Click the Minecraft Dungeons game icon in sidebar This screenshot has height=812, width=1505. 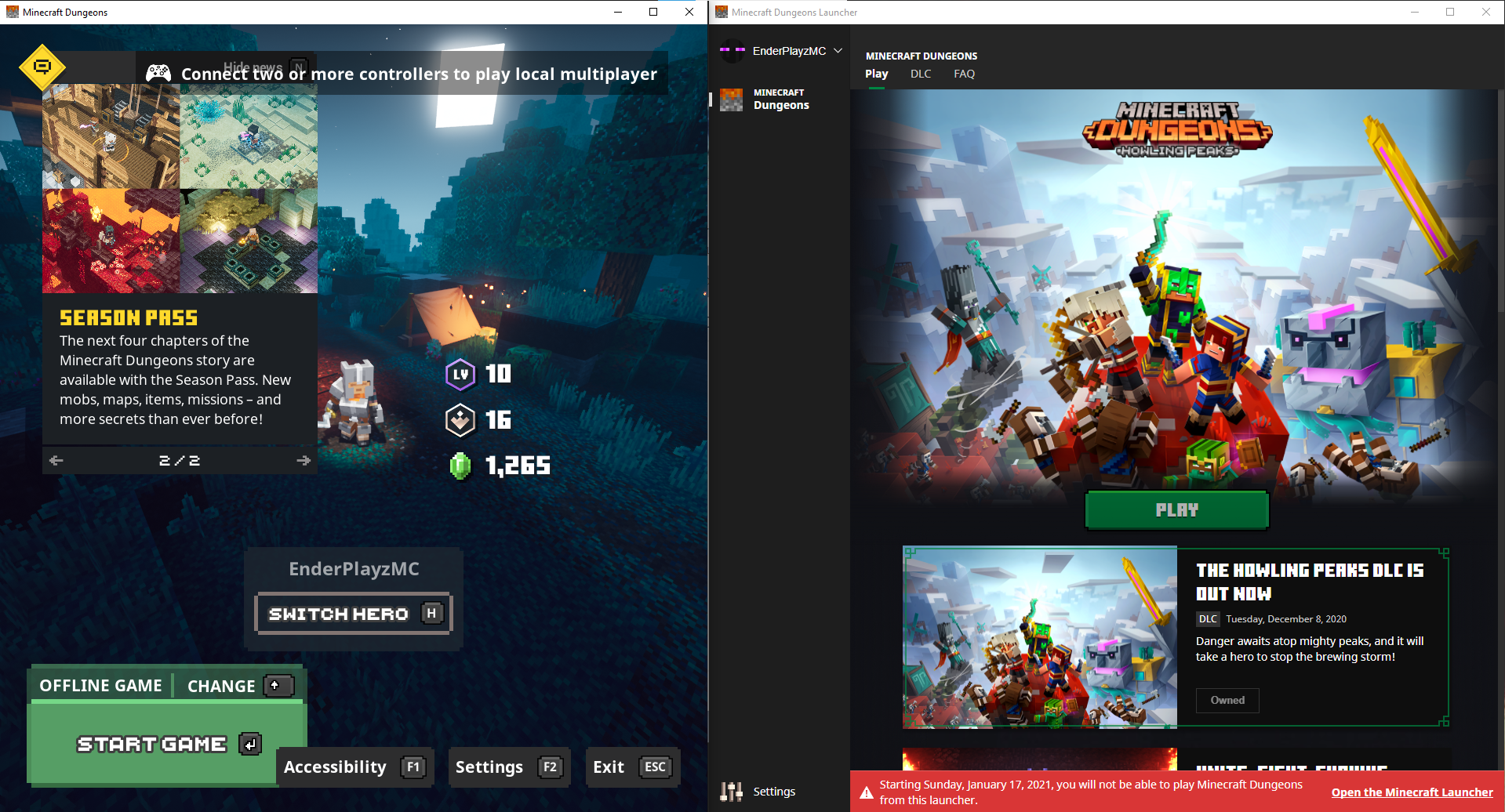point(732,100)
